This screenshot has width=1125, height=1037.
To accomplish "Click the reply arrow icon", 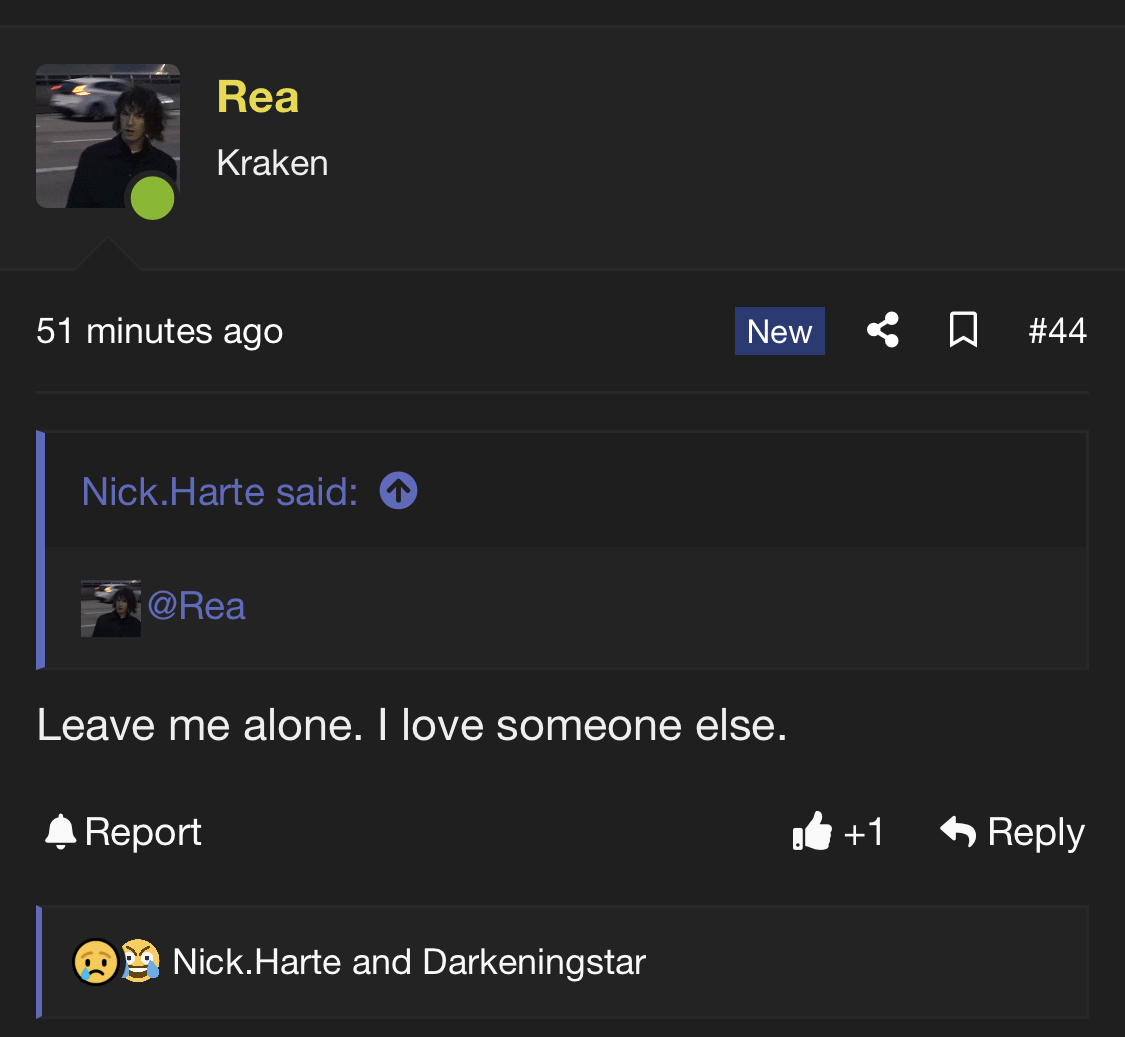I will [x=958, y=831].
